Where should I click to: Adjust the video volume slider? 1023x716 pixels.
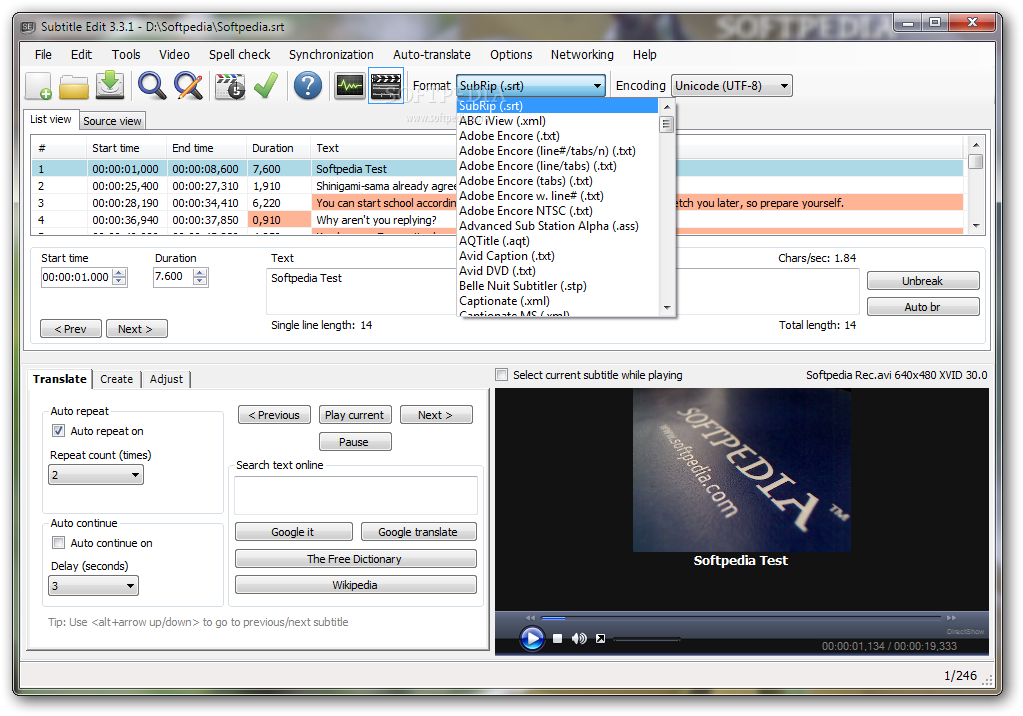point(647,639)
